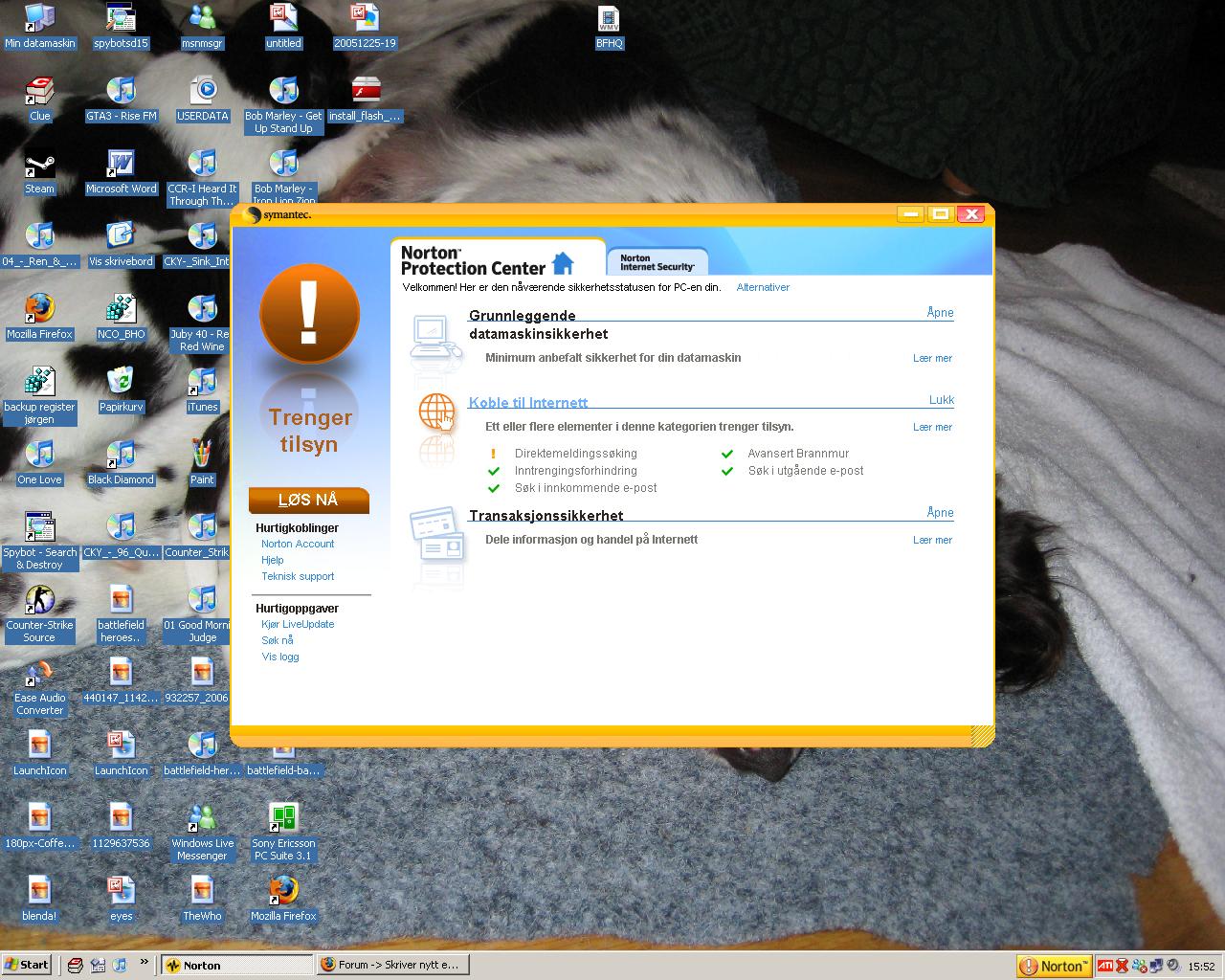This screenshot has width=1225, height=980.
Task: Expand Transaksjonssikkerhet section with Åpne
Action: 940,512
